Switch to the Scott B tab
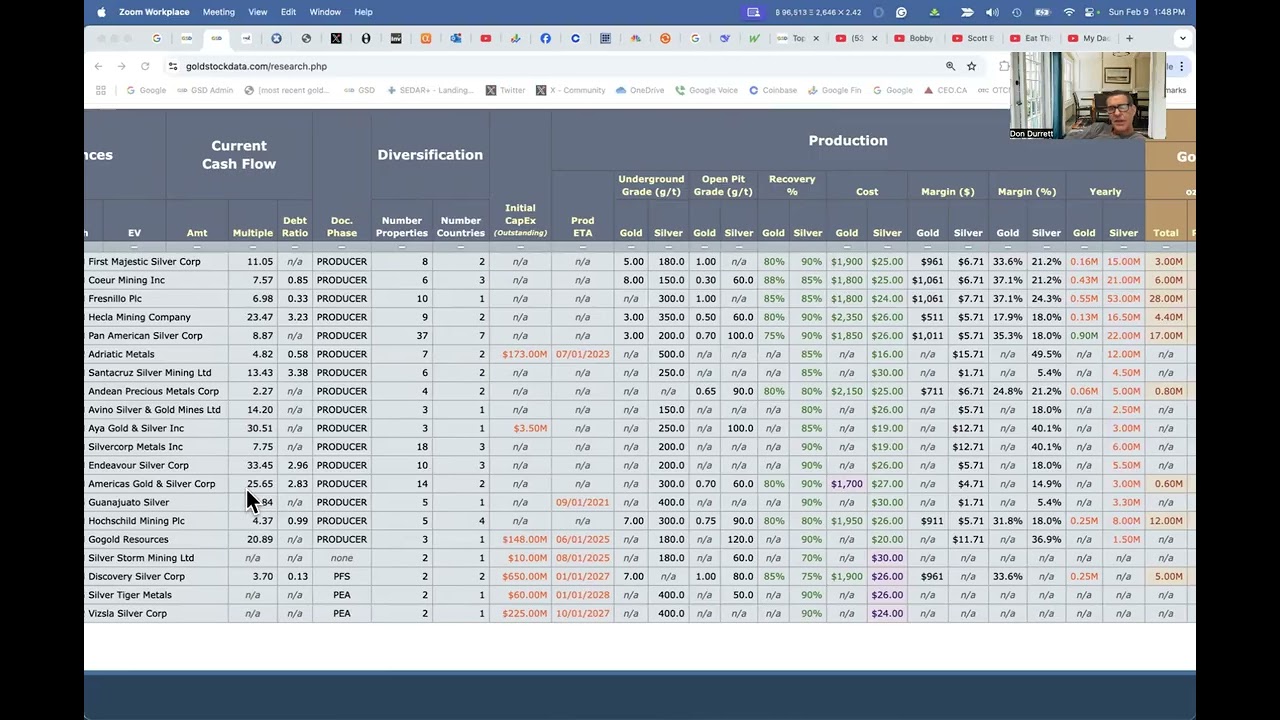1280x720 pixels. (x=972, y=38)
